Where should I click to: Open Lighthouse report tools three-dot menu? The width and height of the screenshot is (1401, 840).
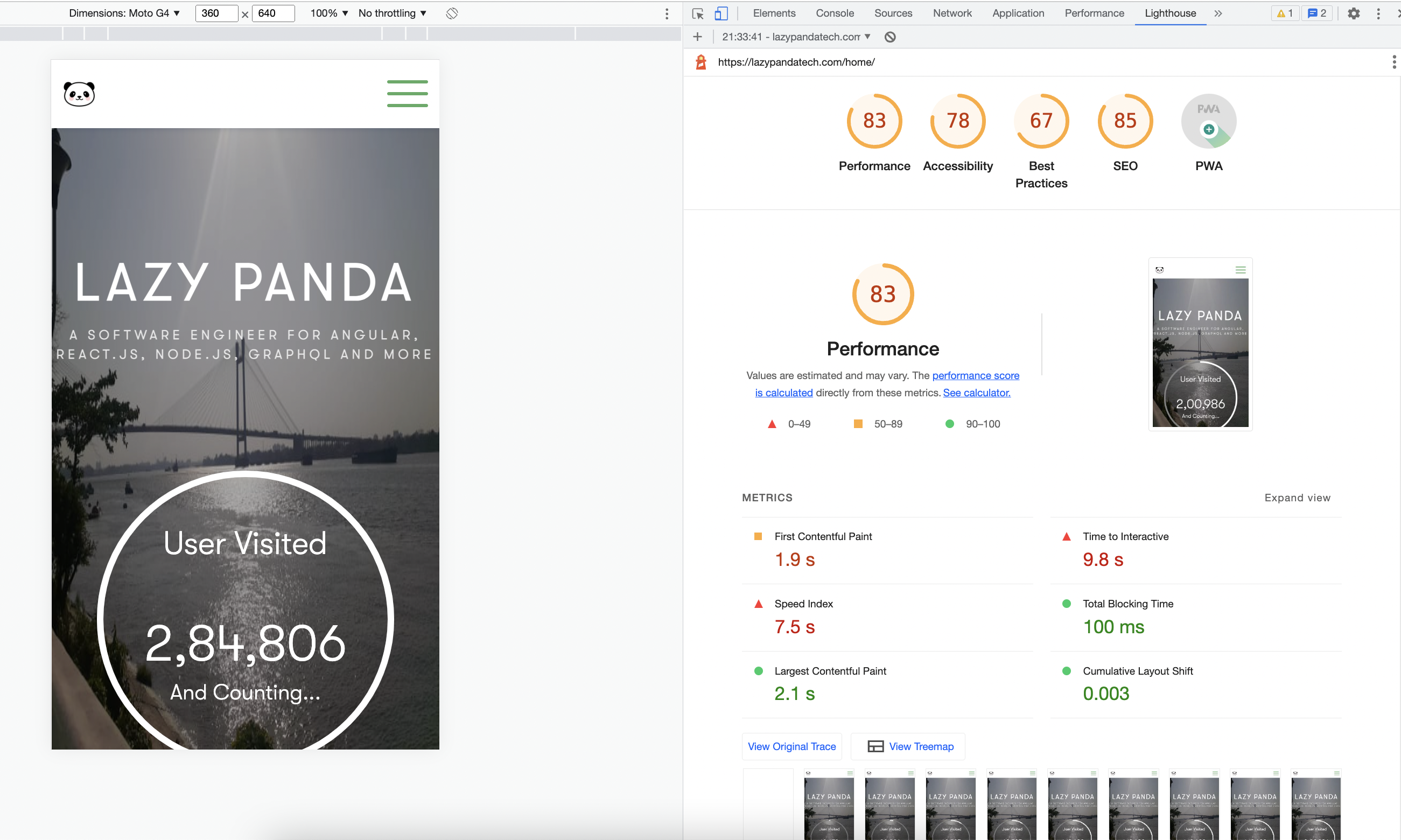[1393, 62]
